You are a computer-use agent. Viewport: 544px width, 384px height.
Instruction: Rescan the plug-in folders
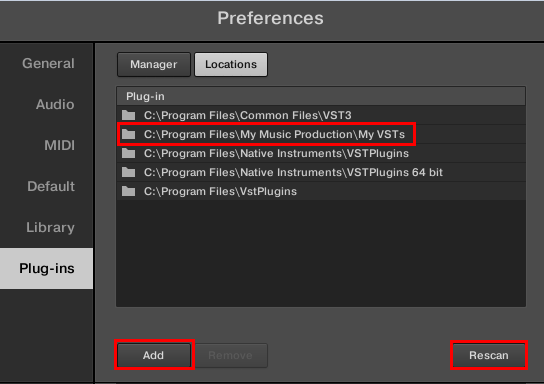click(489, 355)
